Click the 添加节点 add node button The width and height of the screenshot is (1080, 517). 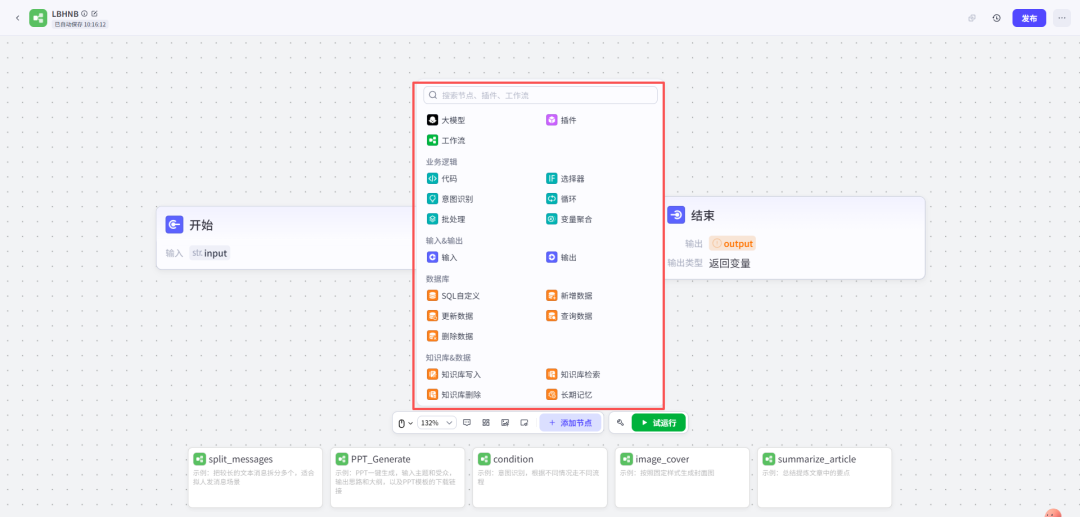coord(570,423)
